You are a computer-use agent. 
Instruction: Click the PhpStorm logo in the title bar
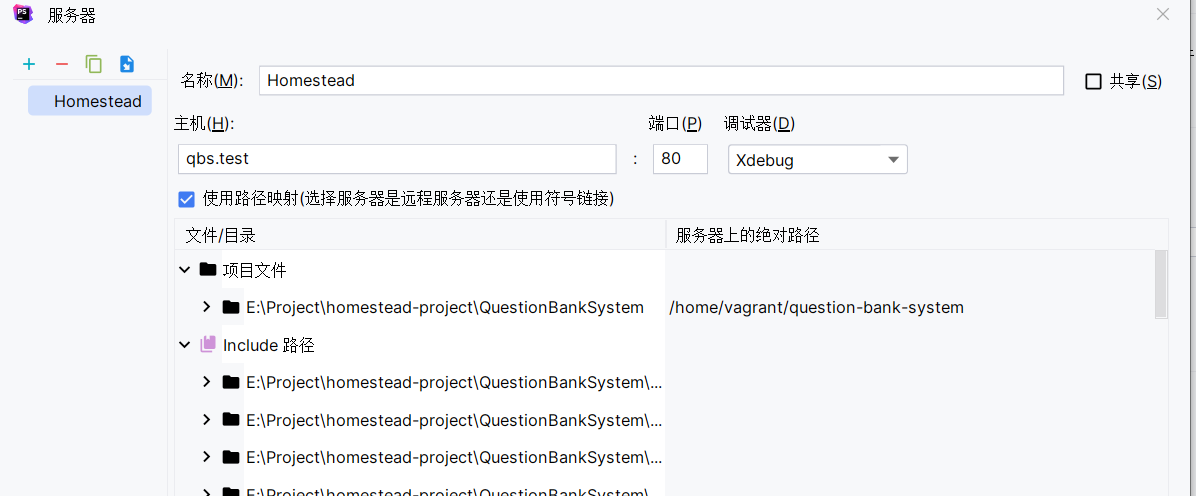[x=24, y=14]
